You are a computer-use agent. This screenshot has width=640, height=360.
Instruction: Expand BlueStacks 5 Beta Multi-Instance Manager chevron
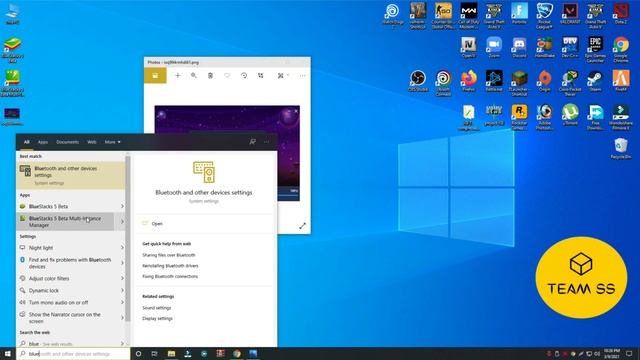[122, 222]
